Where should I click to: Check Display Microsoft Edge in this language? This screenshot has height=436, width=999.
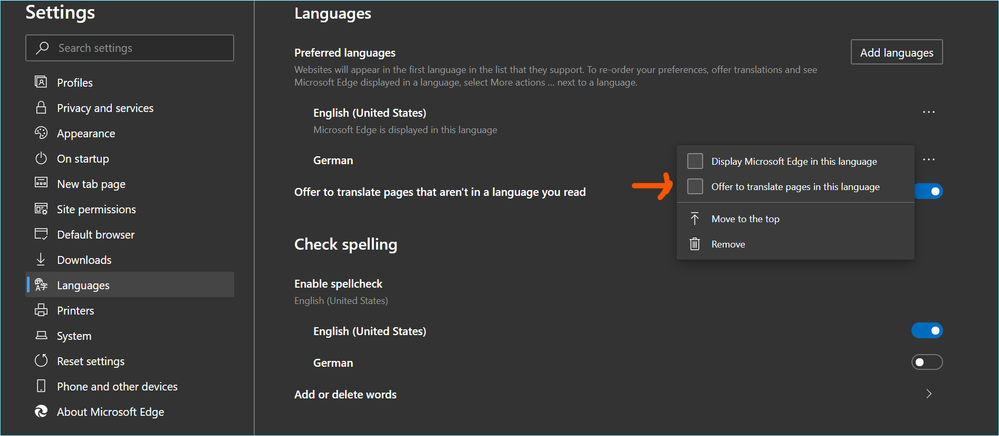695,161
